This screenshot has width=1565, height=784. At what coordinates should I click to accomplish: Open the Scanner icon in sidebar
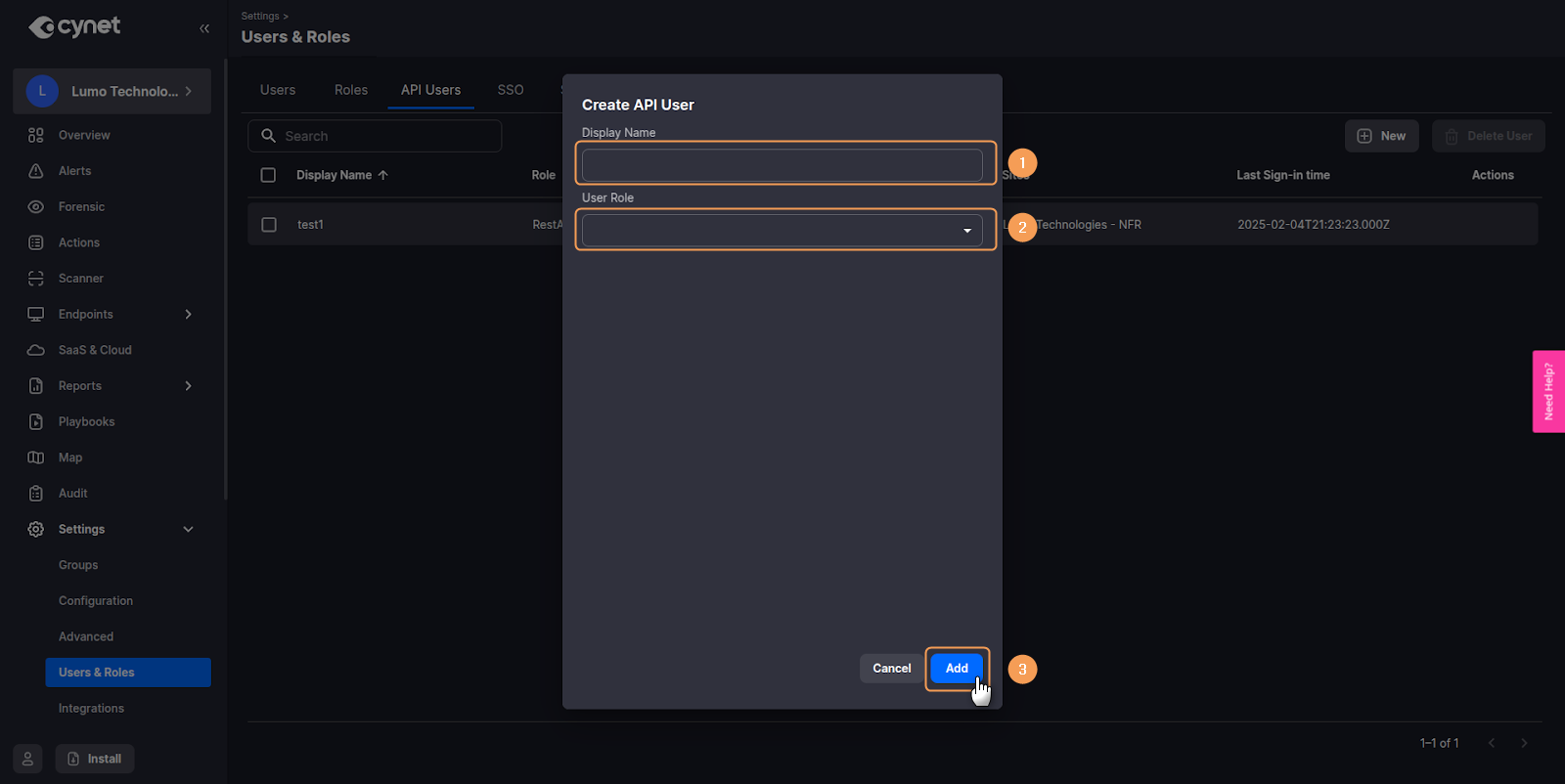[36, 279]
